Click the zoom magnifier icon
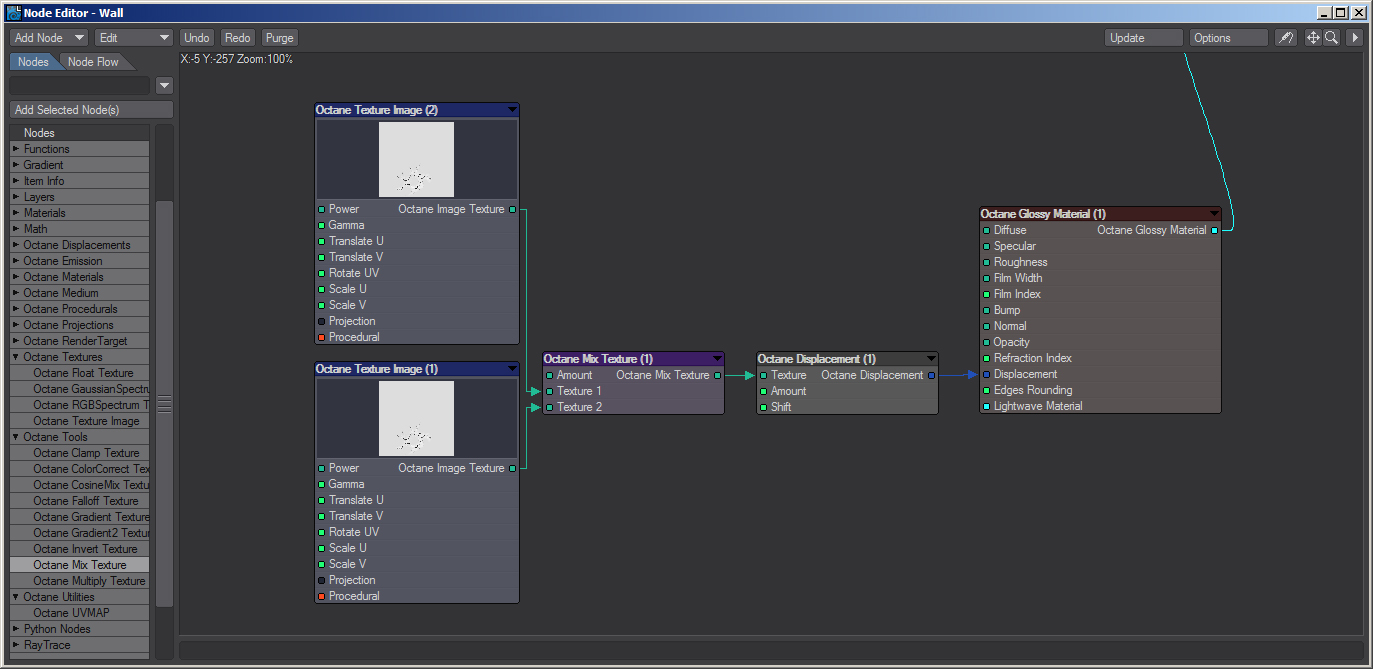1373x669 pixels. coord(1331,38)
